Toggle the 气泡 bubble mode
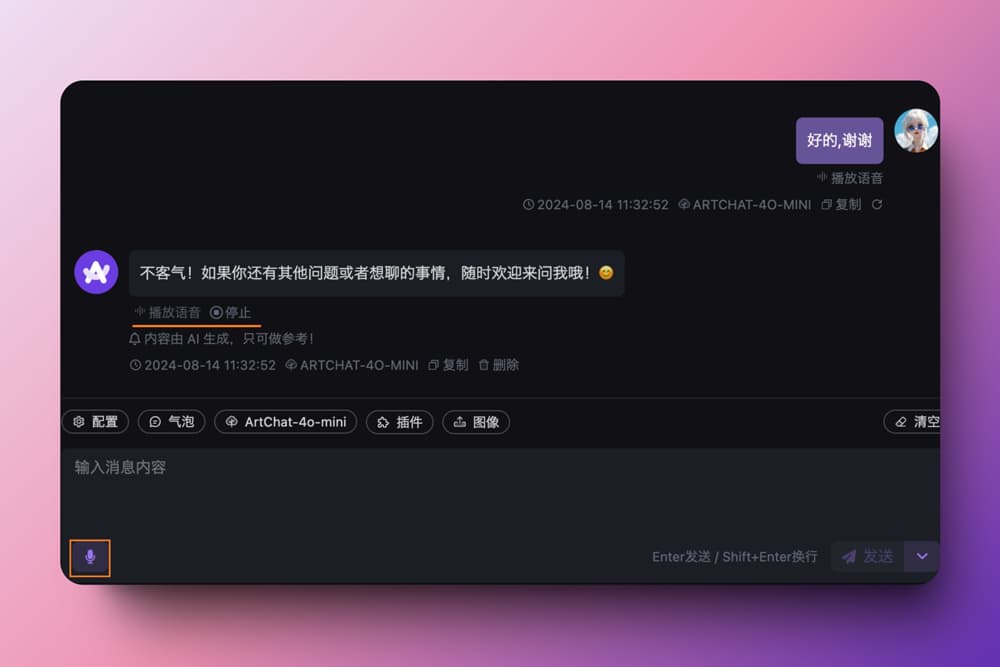The width and height of the screenshot is (1000, 667). [171, 422]
